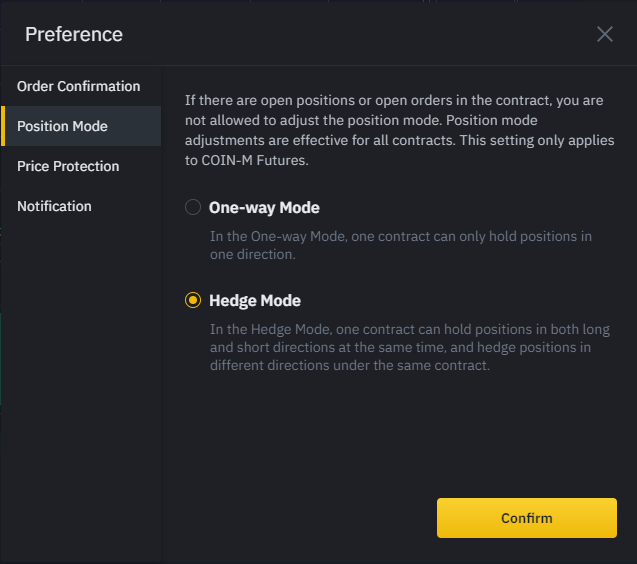Click the yellow active-tab indicator bar
This screenshot has height=564, width=637.
(3, 126)
